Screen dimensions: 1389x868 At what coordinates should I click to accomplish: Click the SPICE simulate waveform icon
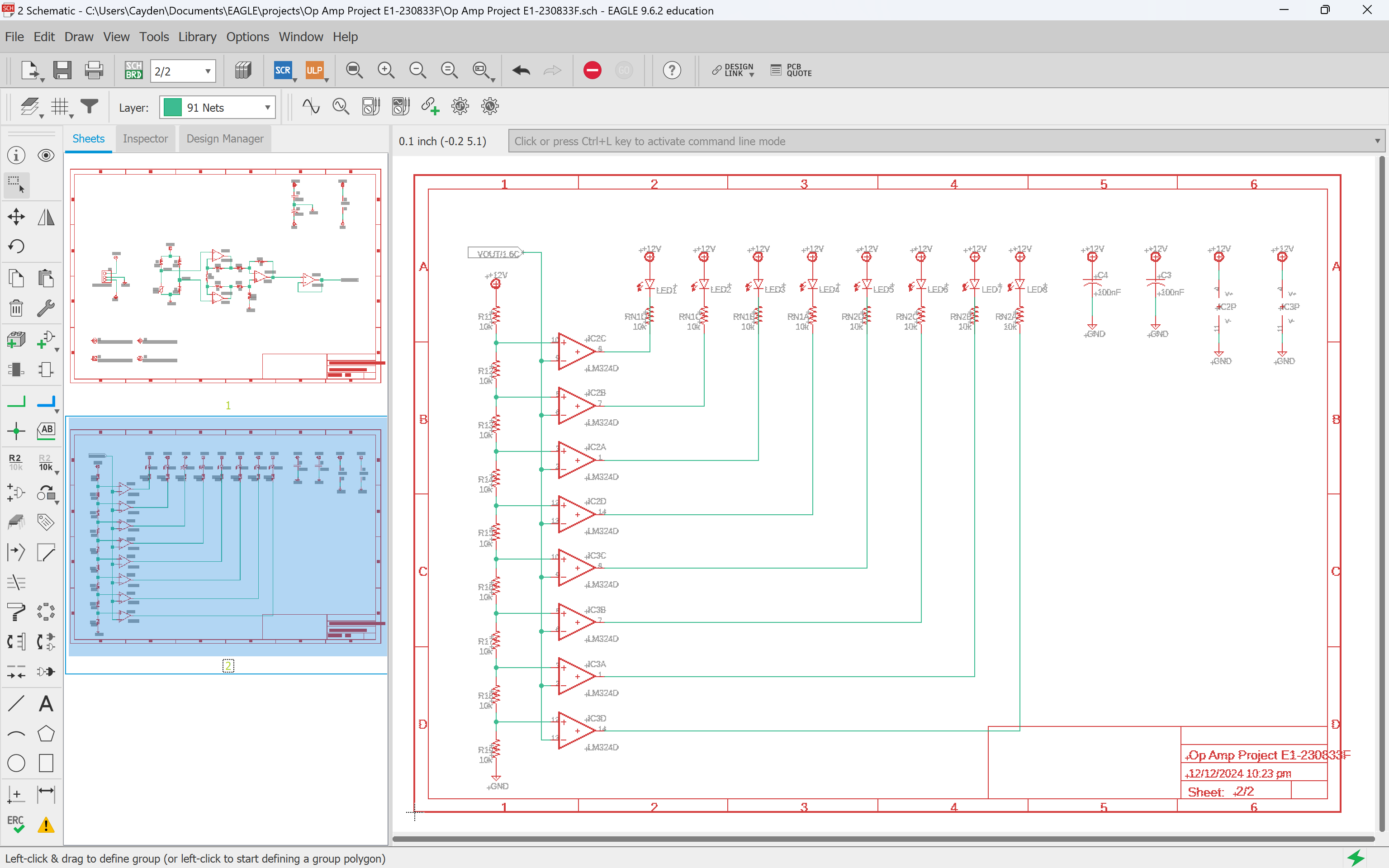coord(311,107)
